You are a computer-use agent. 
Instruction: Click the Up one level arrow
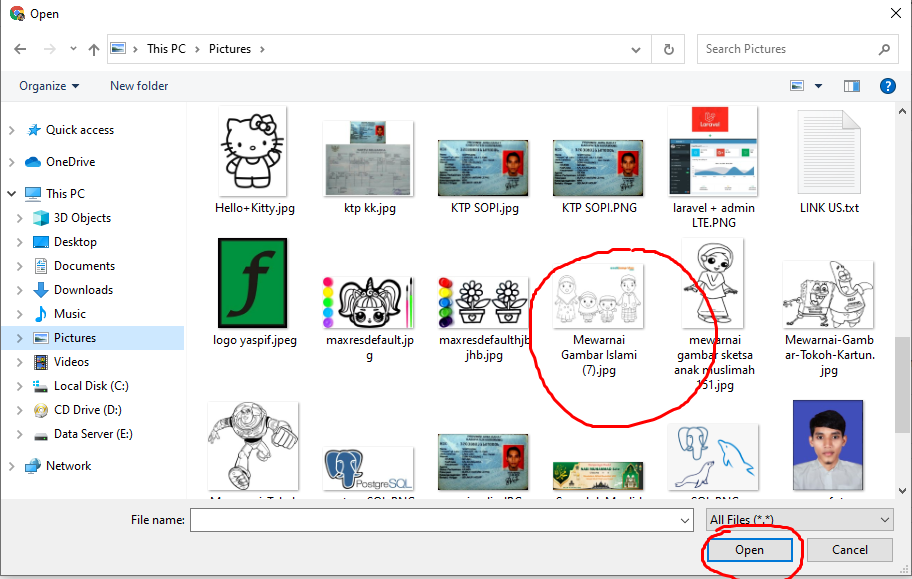point(94,49)
